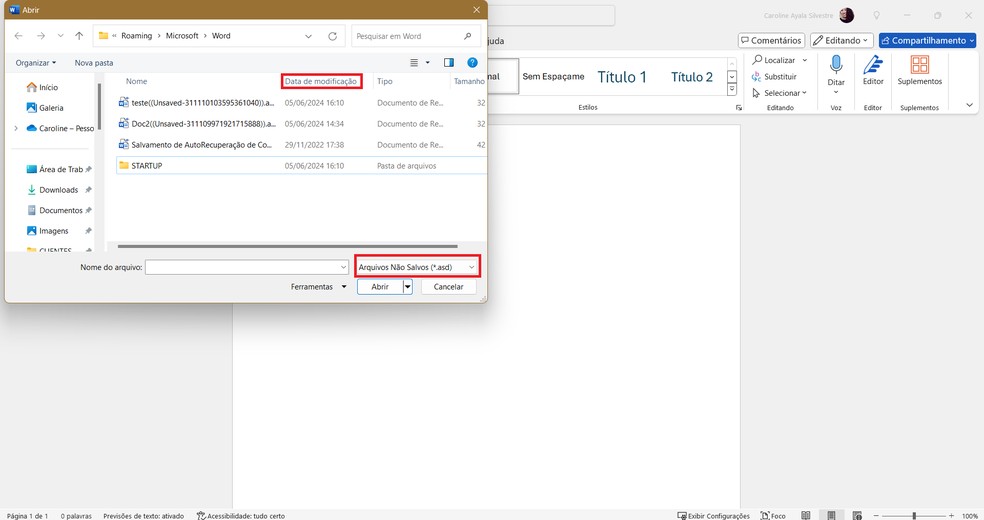Click the Abrir button
The image size is (984, 520).
[380, 287]
